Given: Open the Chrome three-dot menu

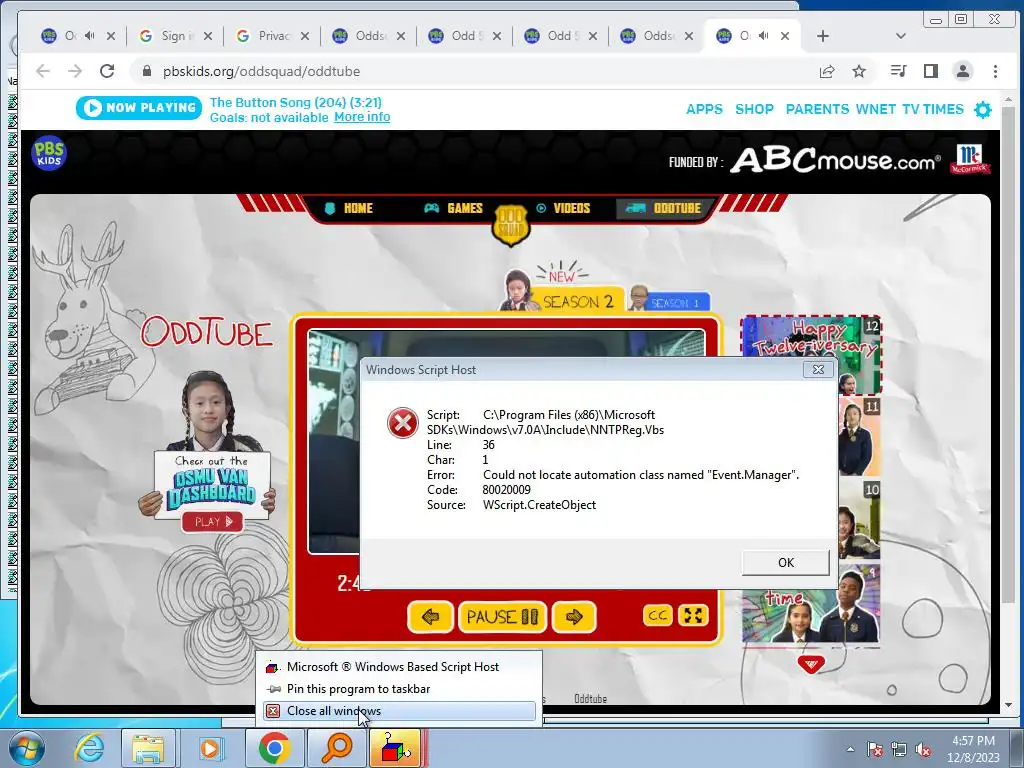Looking at the screenshot, I should (x=995, y=71).
